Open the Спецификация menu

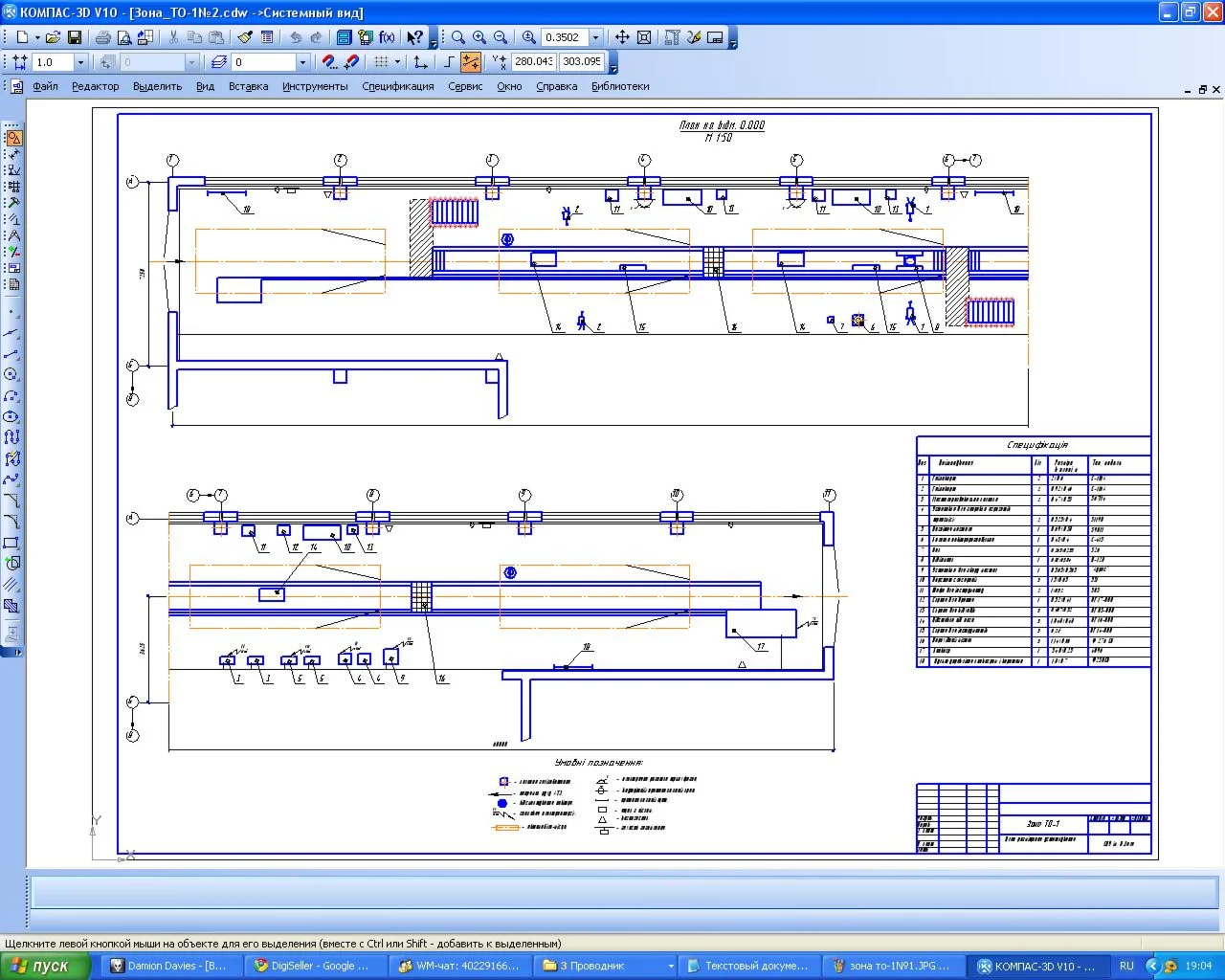click(397, 86)
